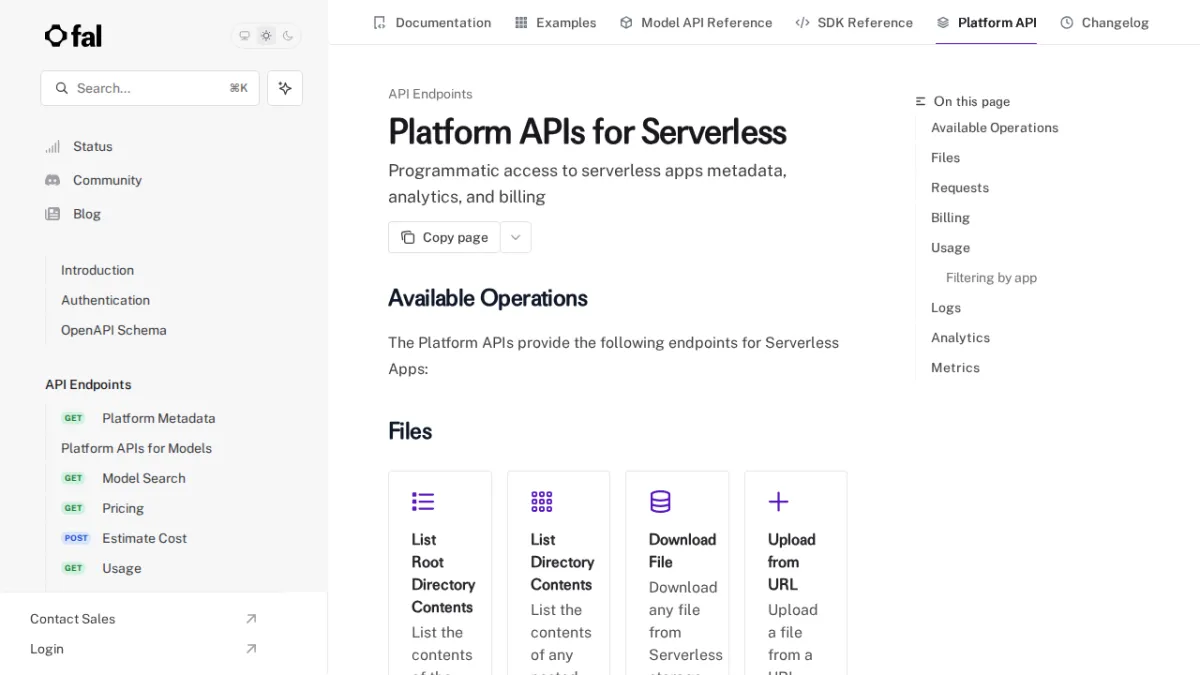The height and width of the screenshot is (675, 1200).
Task: Jump to Usage in page outline
Action: point(950,248)
